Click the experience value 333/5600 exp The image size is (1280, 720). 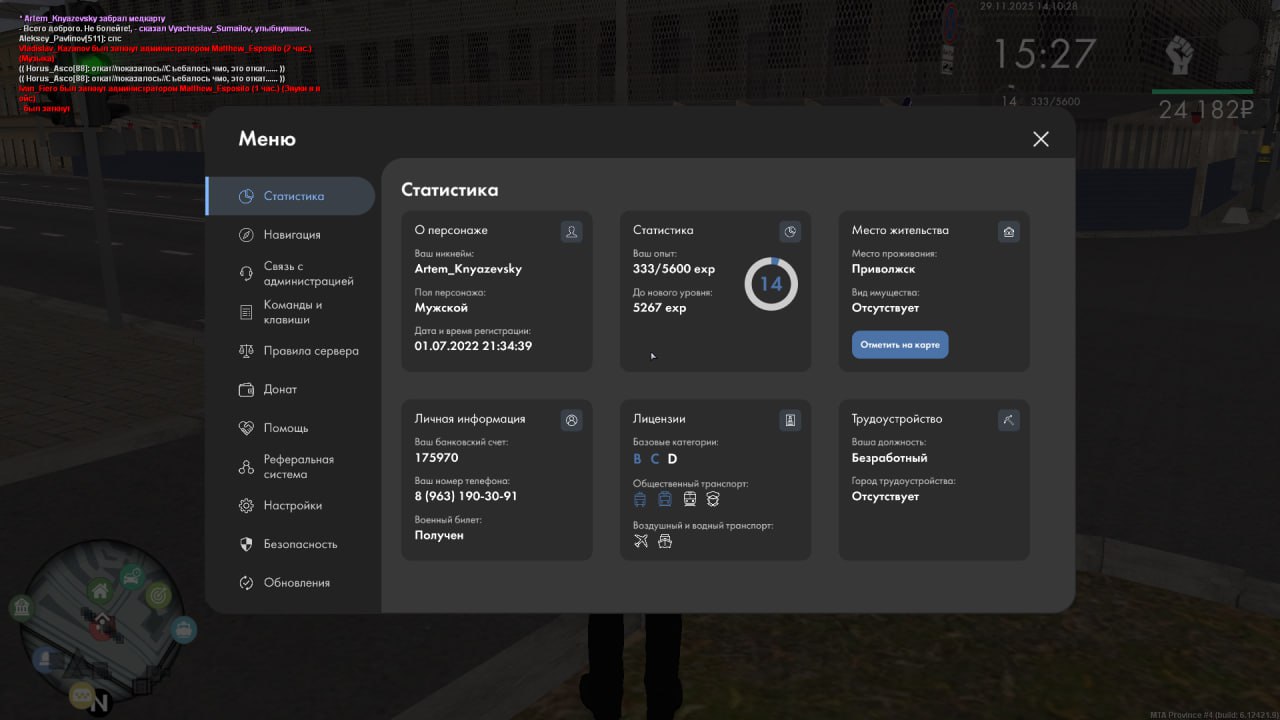click(x=674, y=270)
